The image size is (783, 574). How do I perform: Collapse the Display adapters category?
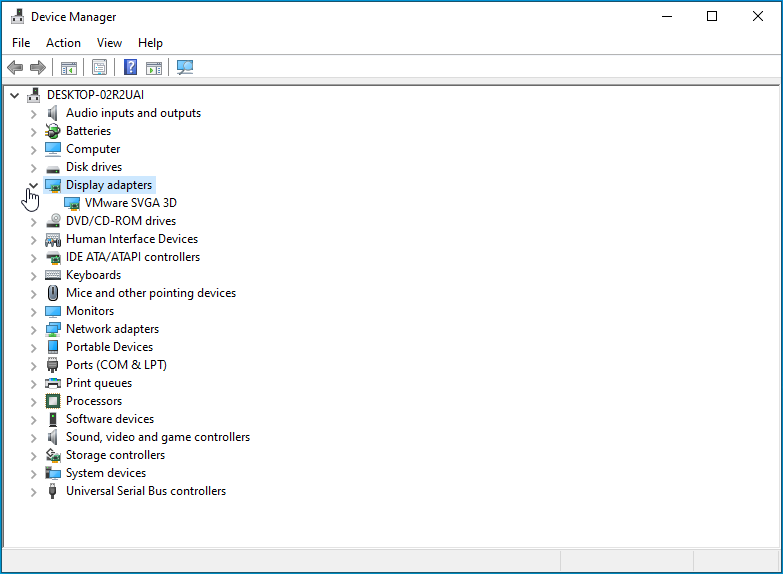point(33,185)
